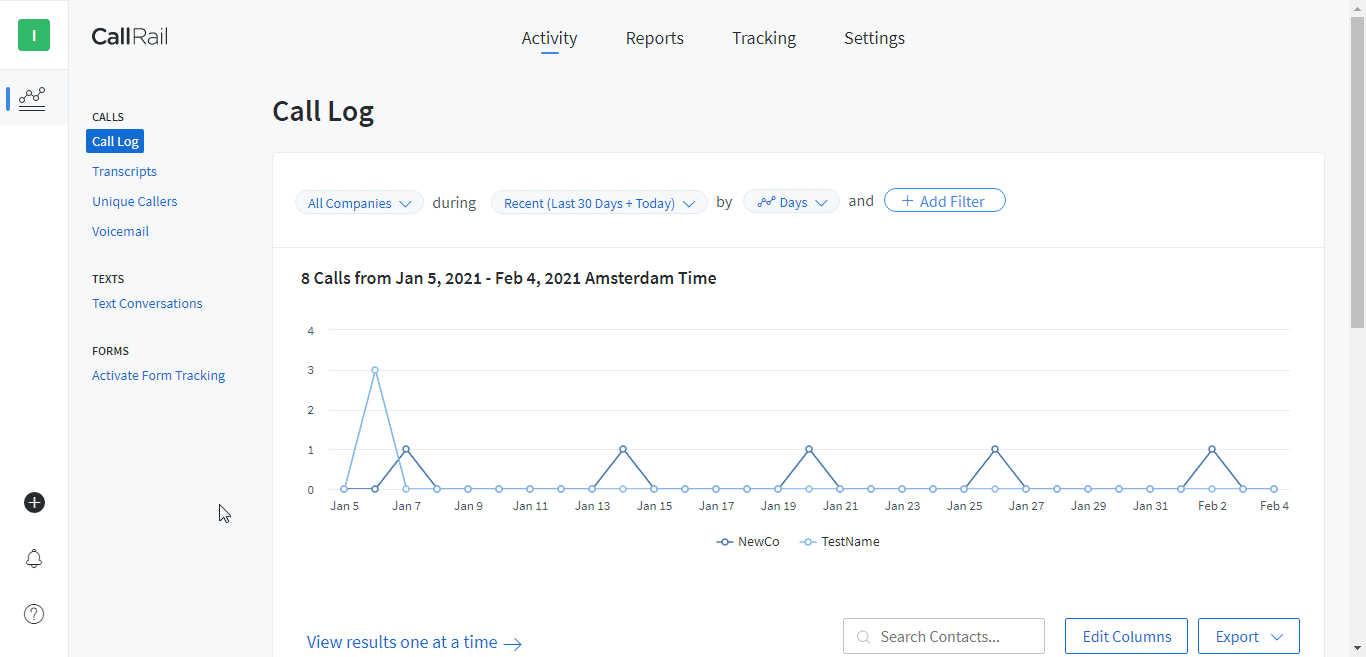
Task: Click the '8 Calls from Jan 5, 2021' heading
Action: point(509,278)
